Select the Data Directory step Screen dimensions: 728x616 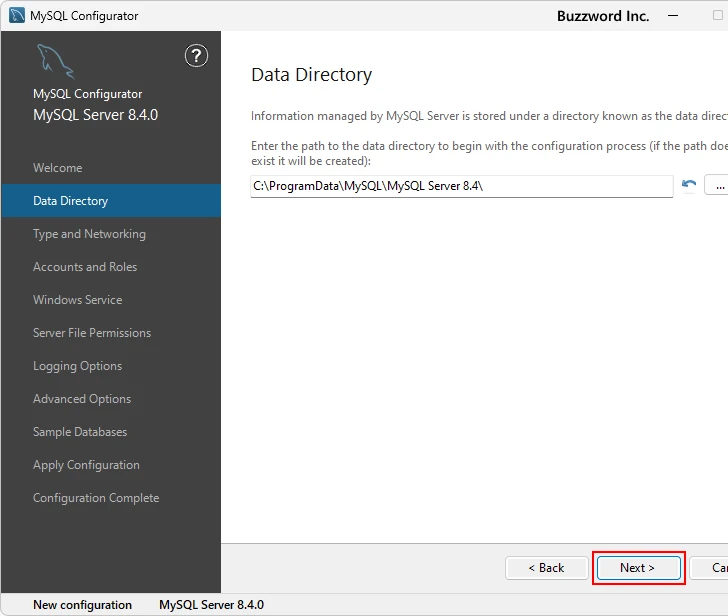tap(111, 201)
